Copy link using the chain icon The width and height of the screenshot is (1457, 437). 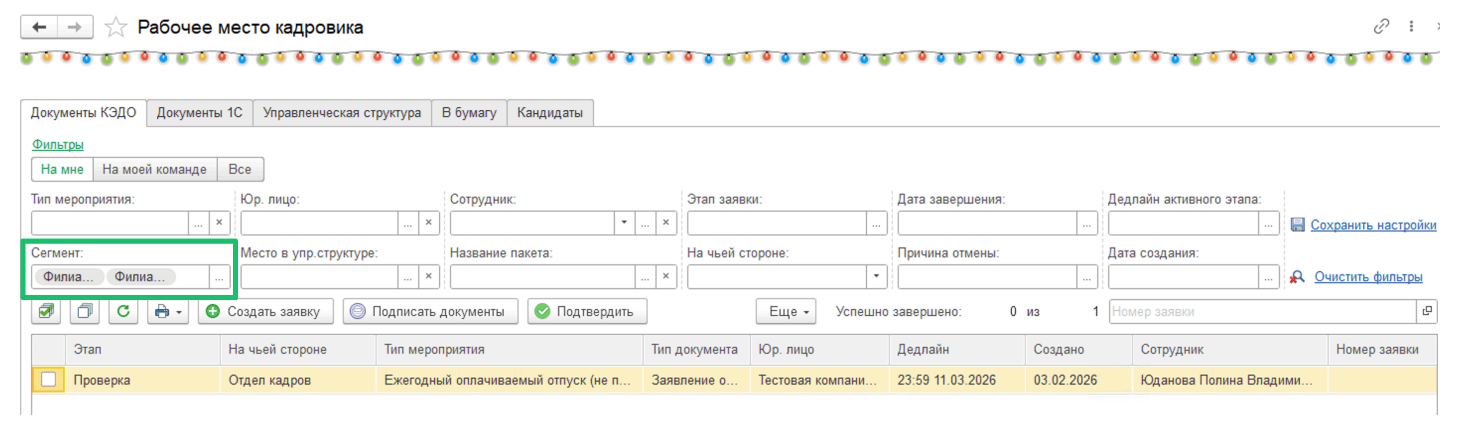click(x=1382, y=27)
